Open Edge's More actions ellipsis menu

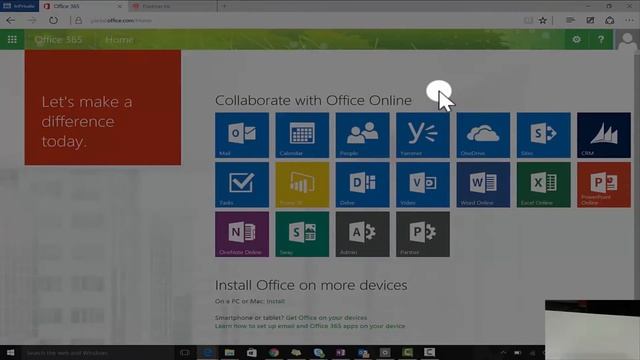(629, 20)
